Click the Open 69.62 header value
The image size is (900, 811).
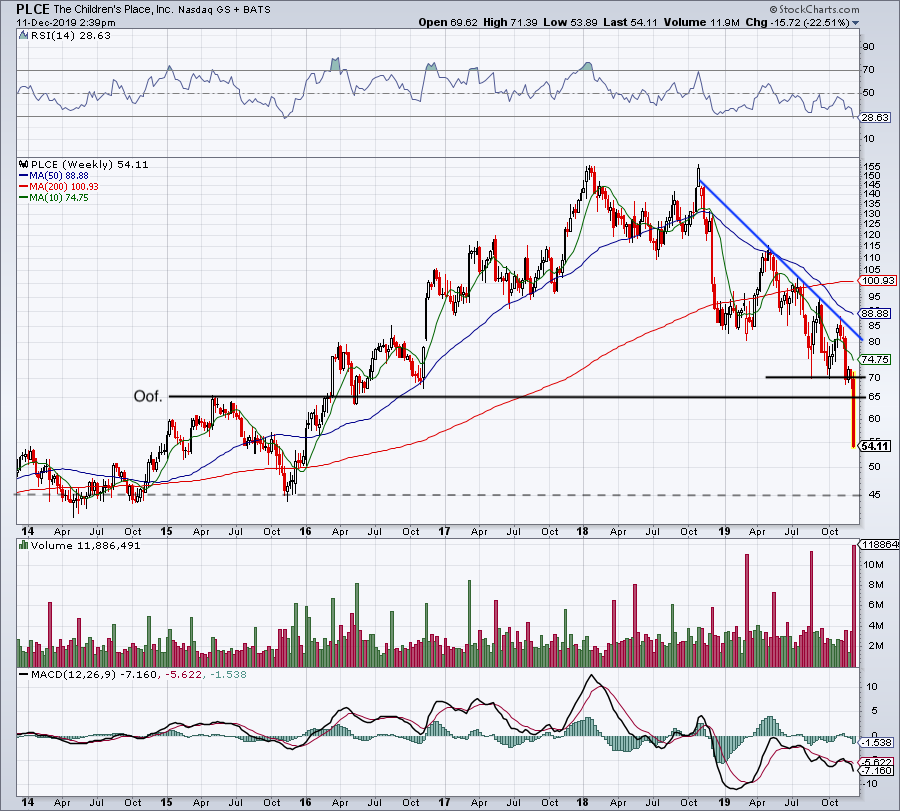coord(448,22)
